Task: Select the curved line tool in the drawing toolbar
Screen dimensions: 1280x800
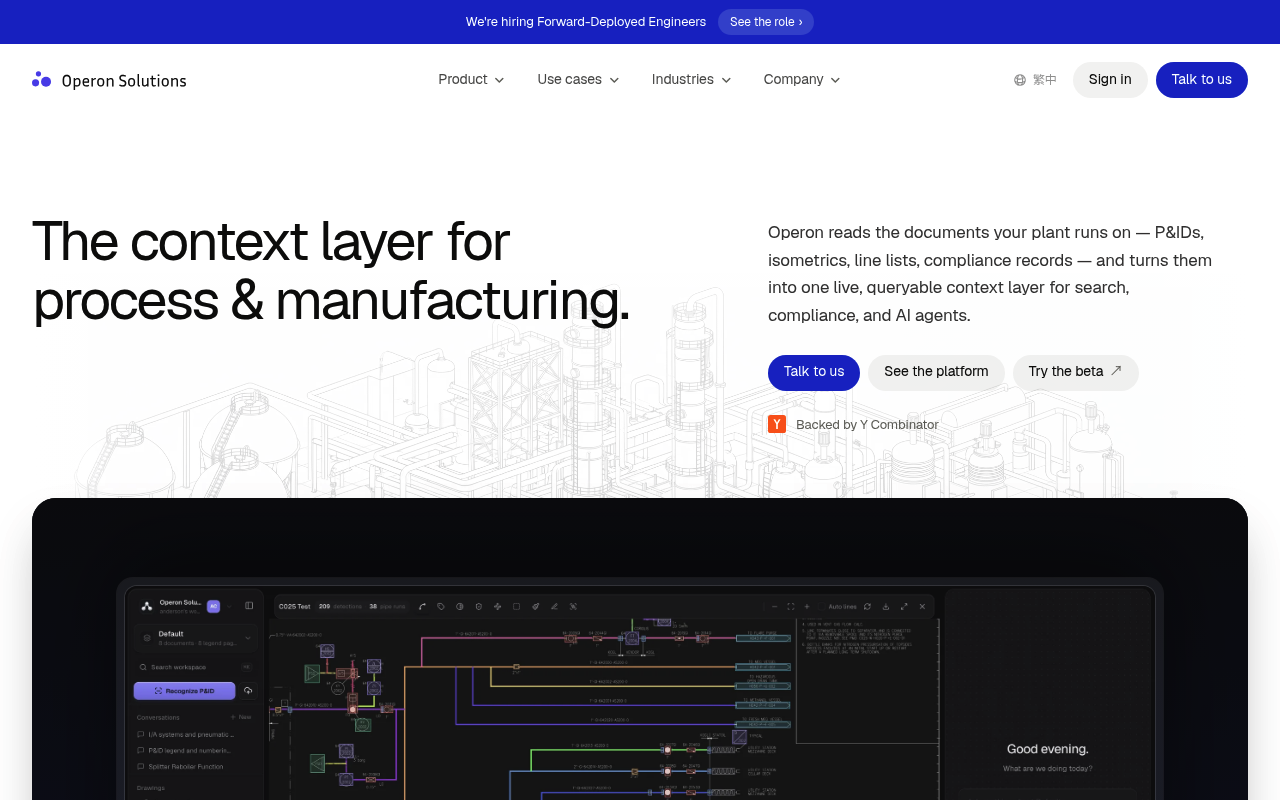Action: pos(422,606)
